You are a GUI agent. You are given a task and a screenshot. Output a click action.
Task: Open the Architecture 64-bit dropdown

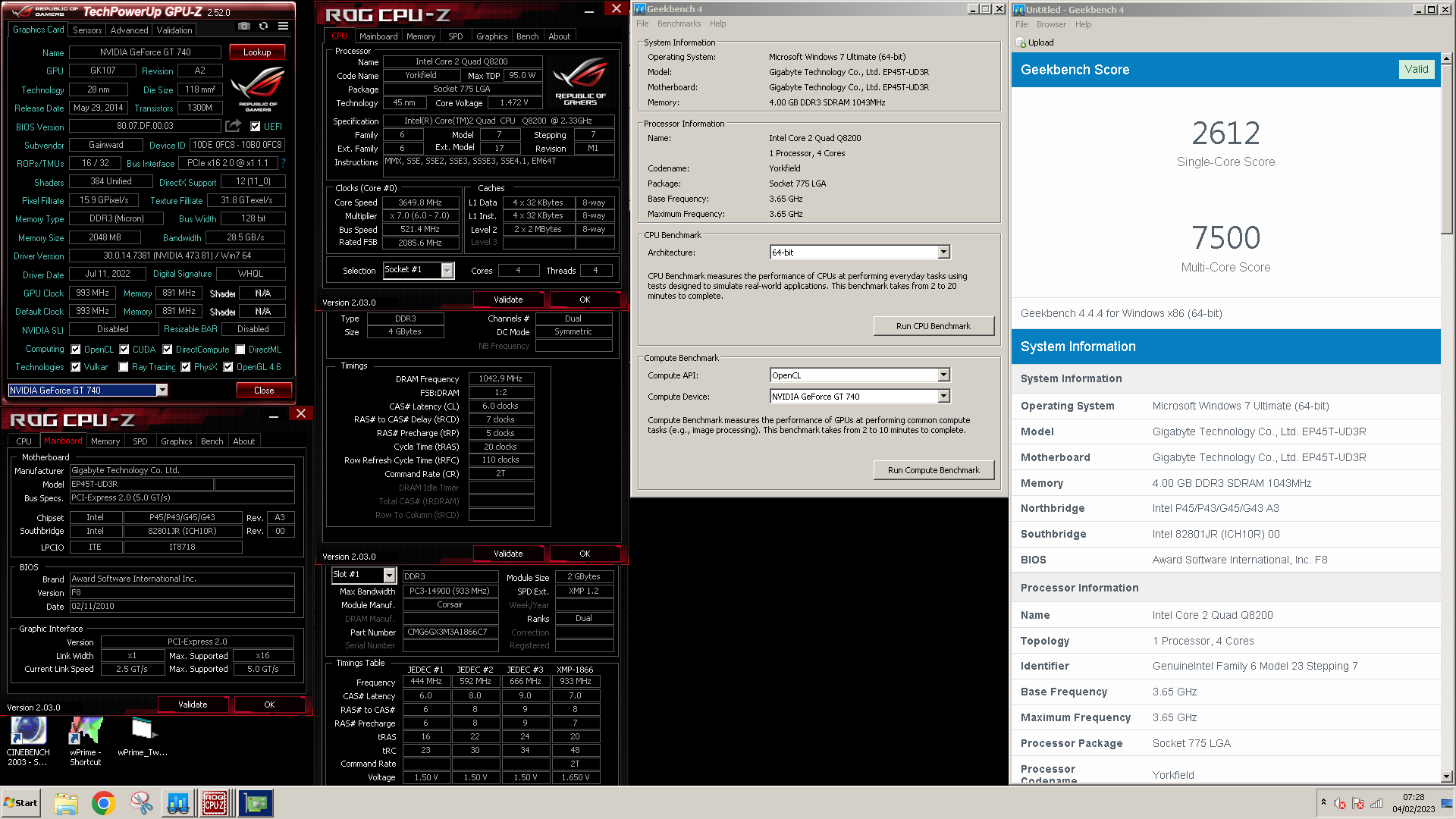click(944, 253)
